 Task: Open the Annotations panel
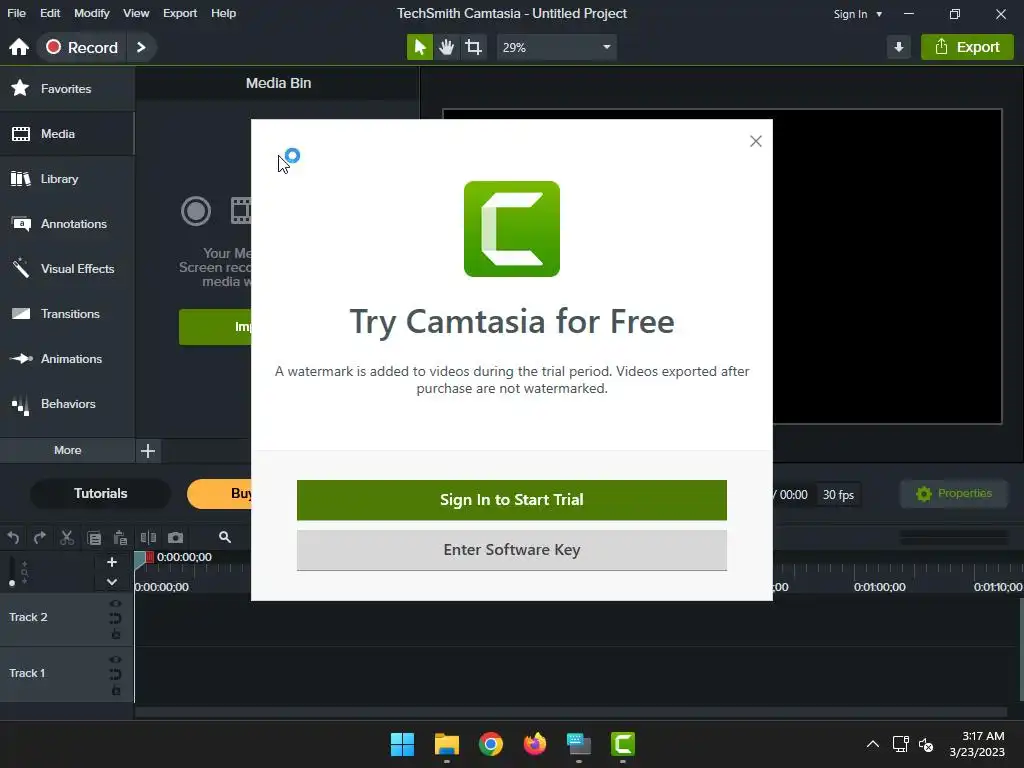point(67,223)
